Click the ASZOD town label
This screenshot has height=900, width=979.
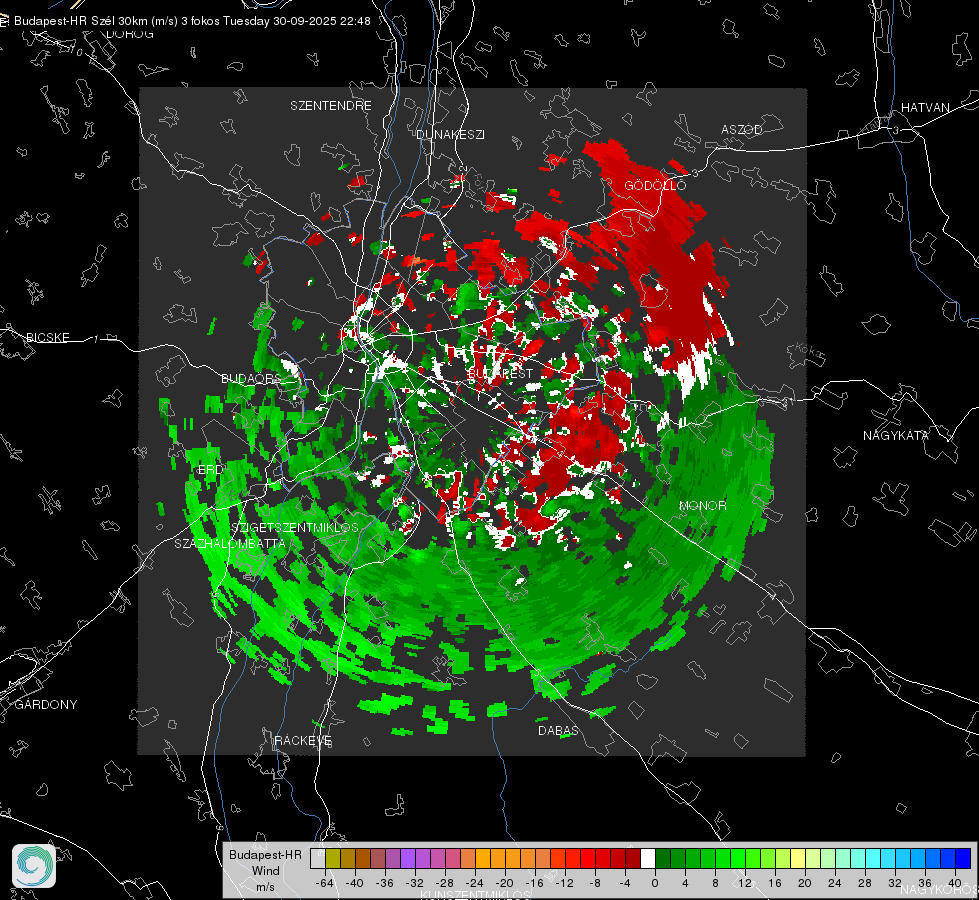click(742, 129)
